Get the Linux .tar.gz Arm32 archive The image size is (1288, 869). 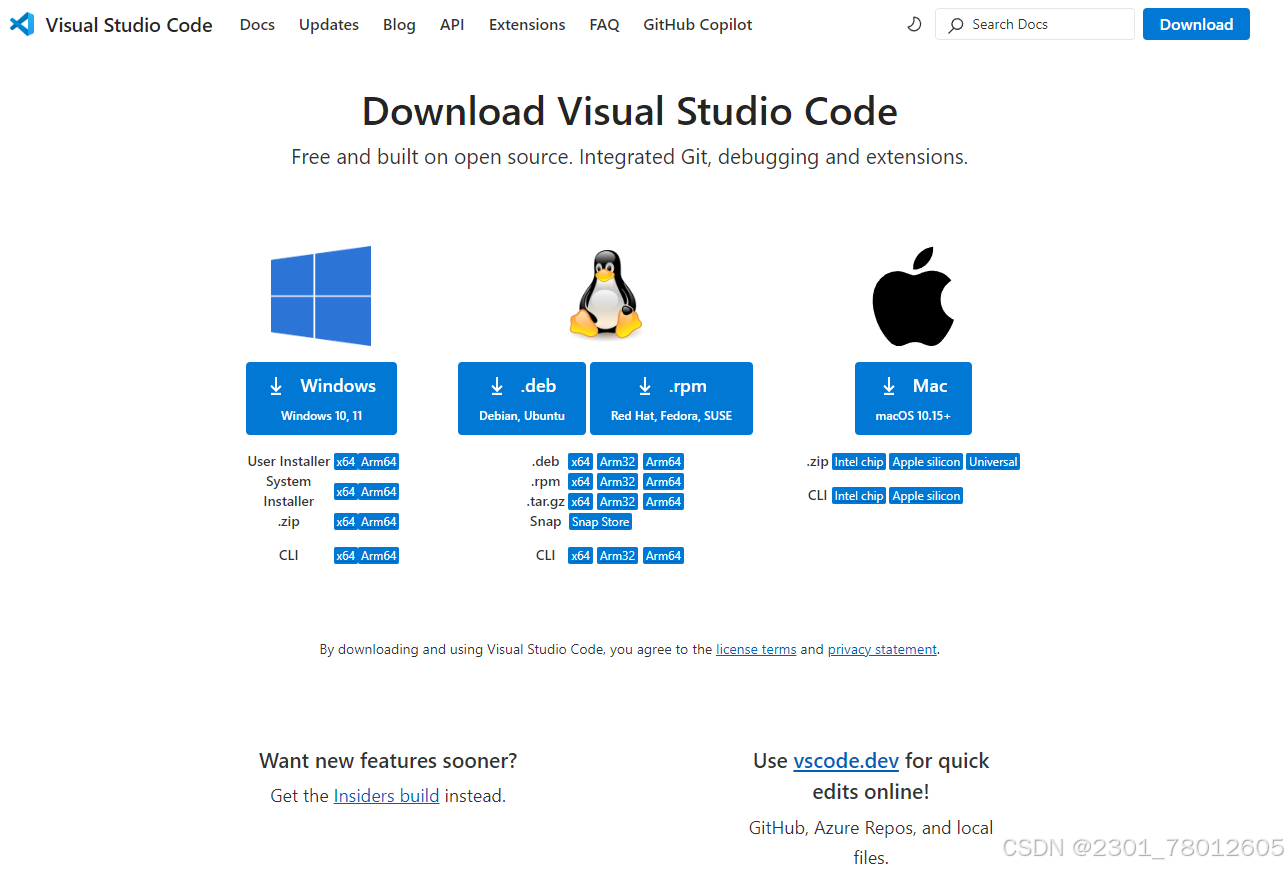click(618, 502)
